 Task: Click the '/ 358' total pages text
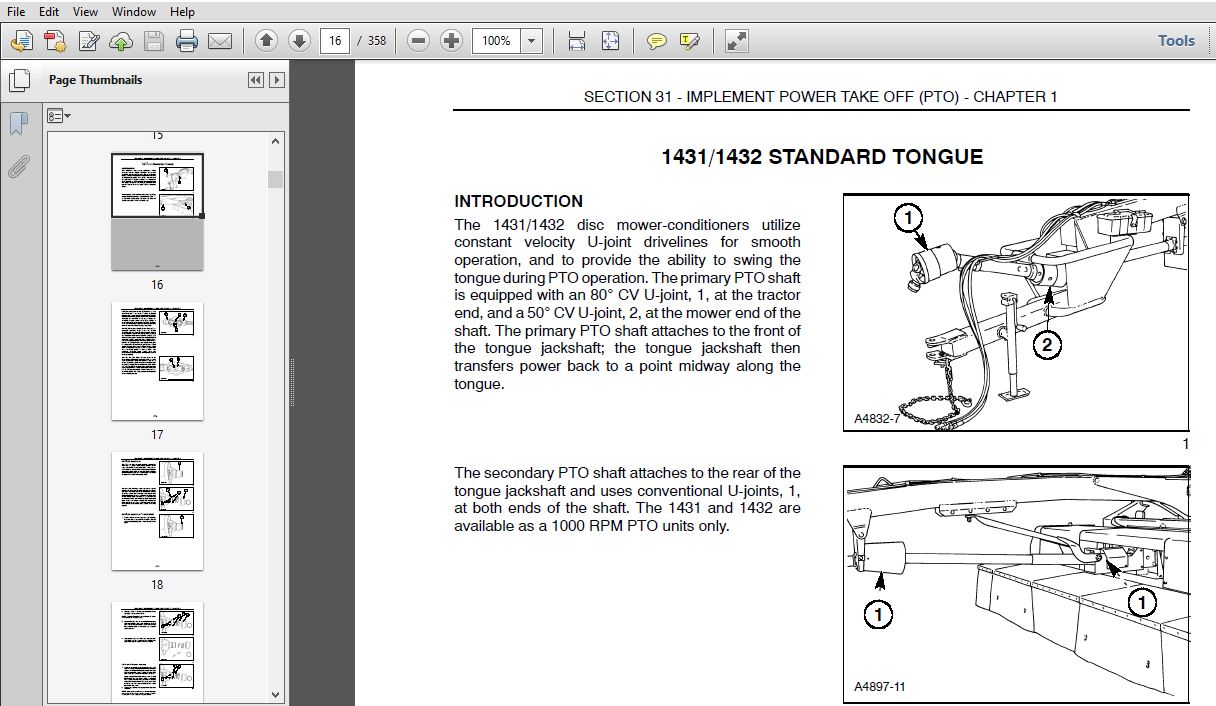(371, 41)
